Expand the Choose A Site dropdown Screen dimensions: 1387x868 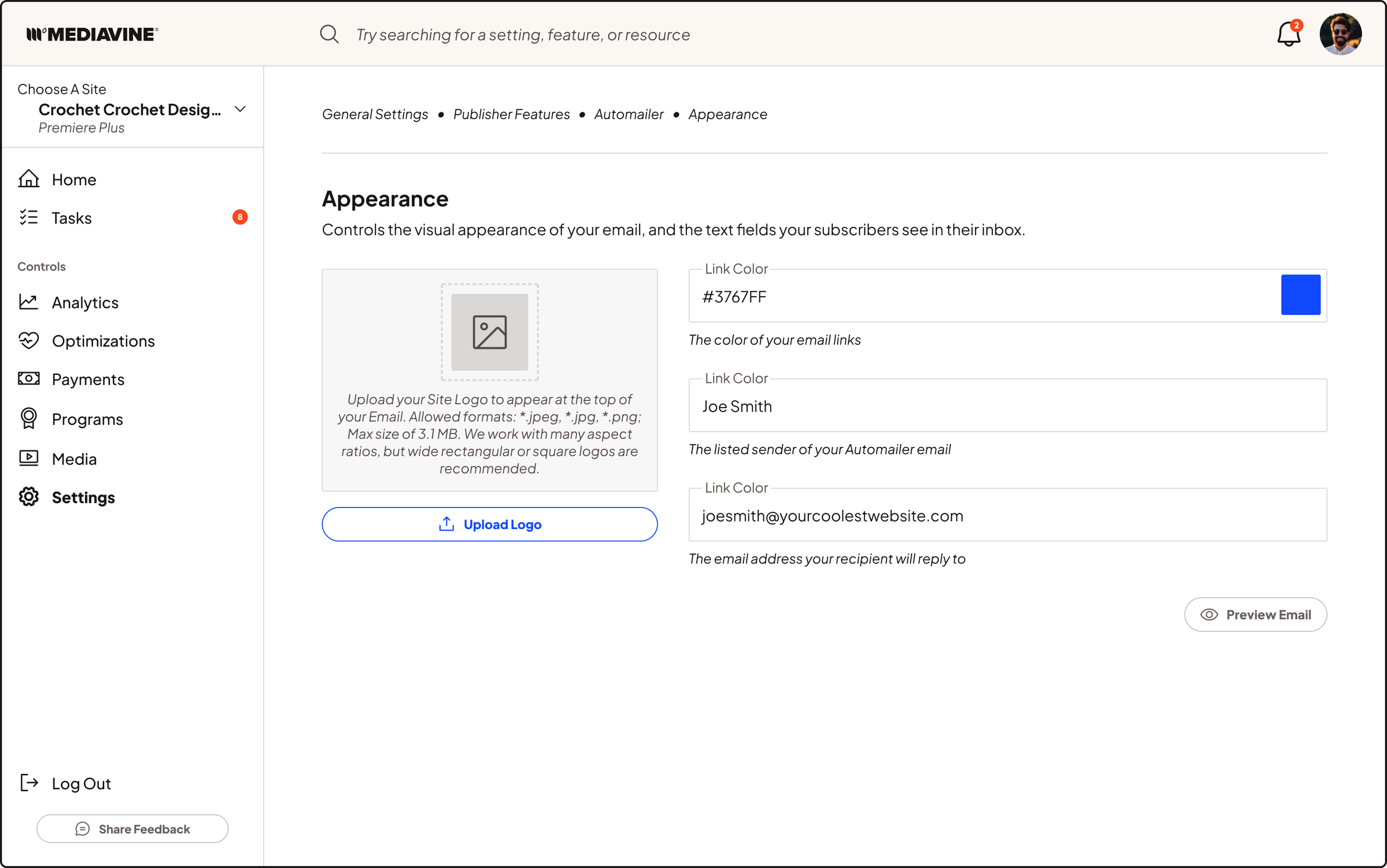pyautogui.click(x=240, y=109)
